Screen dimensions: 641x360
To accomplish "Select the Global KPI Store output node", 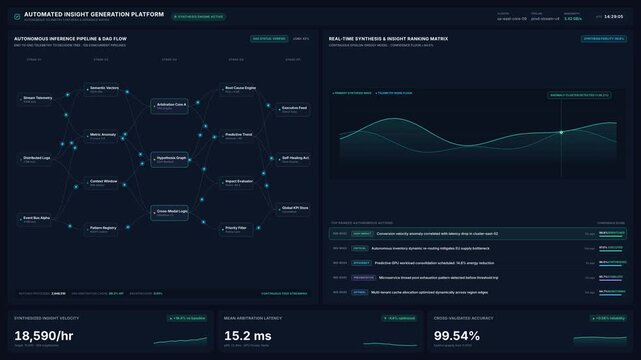I will pyautogui.click(x=293, y=210).
